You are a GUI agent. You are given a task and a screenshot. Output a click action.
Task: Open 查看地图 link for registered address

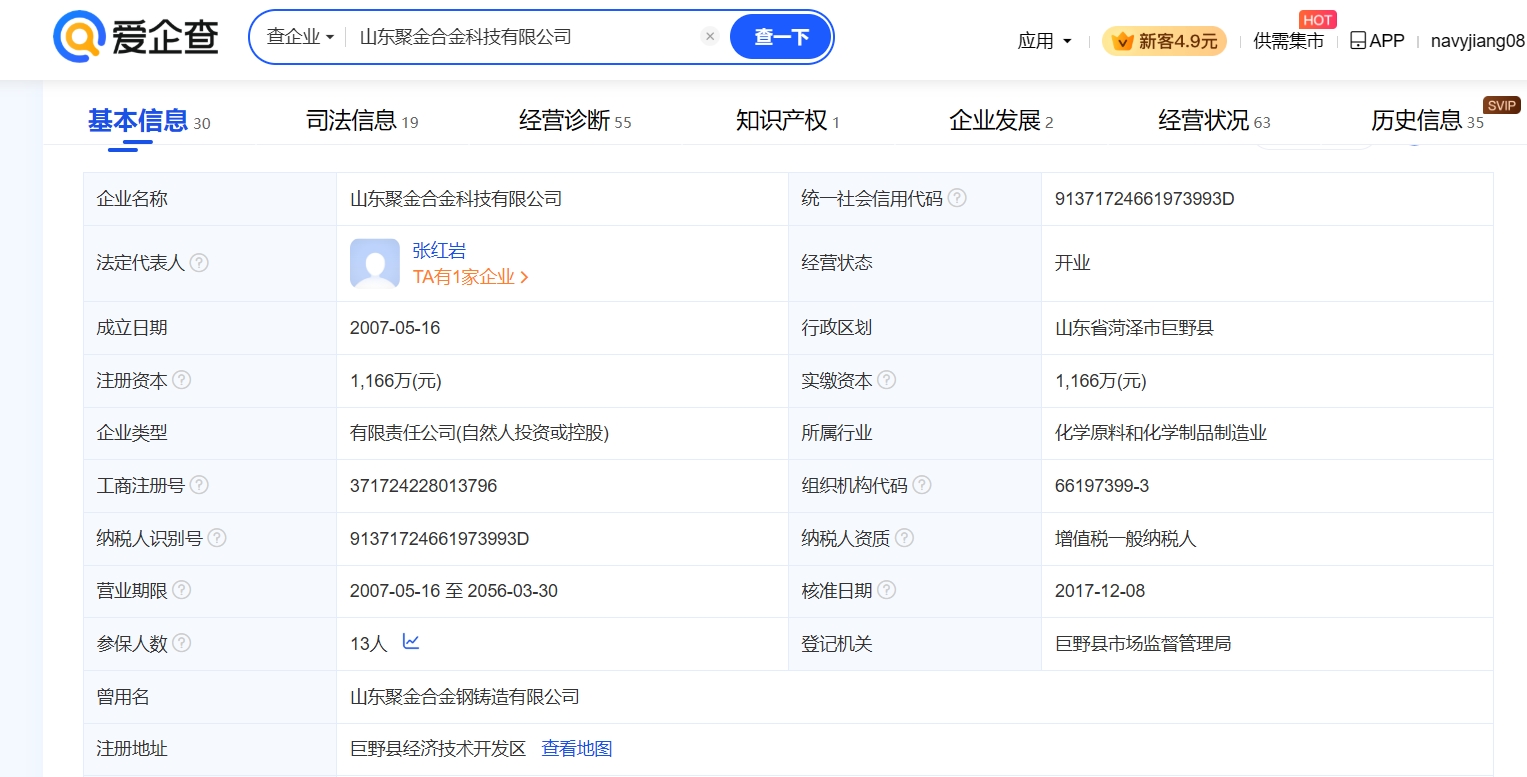[576, 748]
